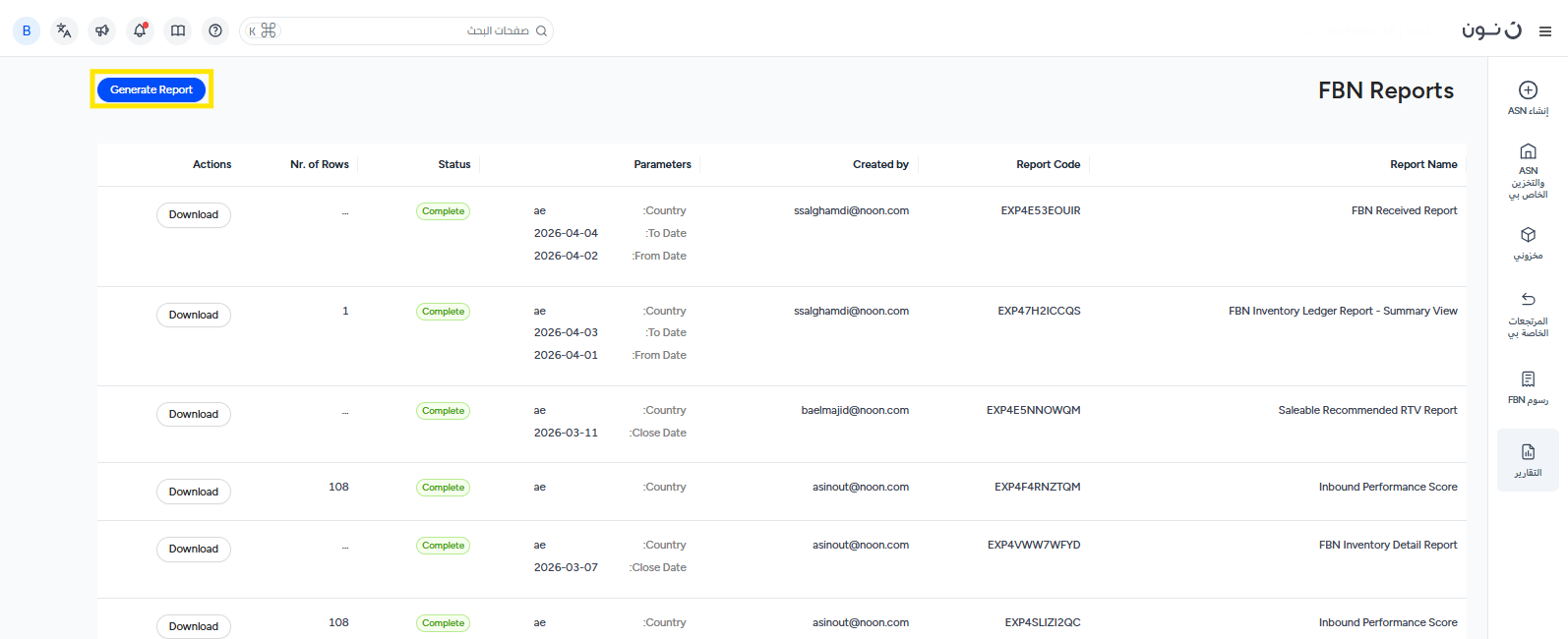The height and width of the screenshot is (639, 1568).
Task: Open my returns sidebar item
Action: (x=1528, y=313)
